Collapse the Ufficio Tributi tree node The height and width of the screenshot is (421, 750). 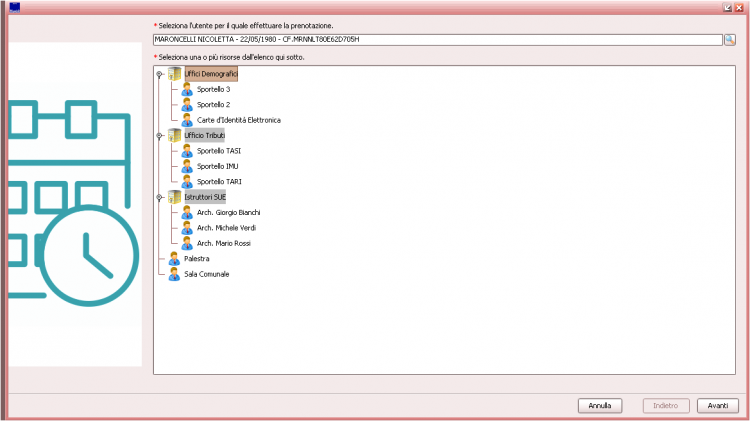tap(159, 136)
